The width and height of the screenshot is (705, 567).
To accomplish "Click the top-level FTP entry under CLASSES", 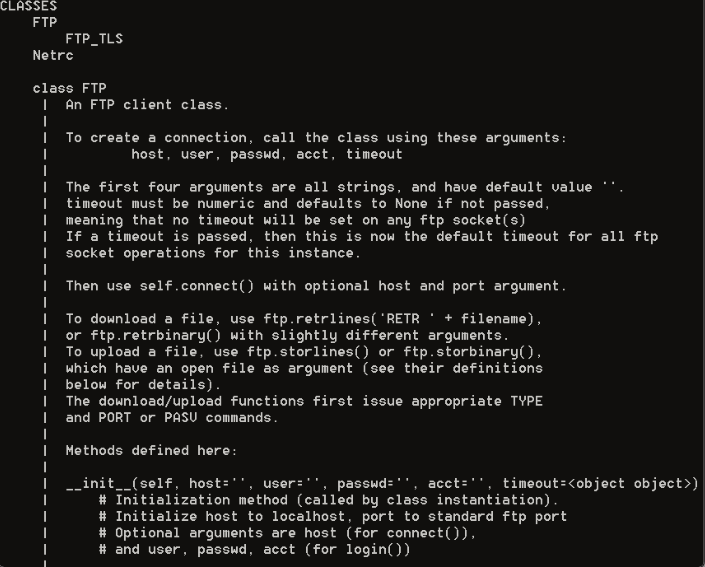I will point(45,22).
